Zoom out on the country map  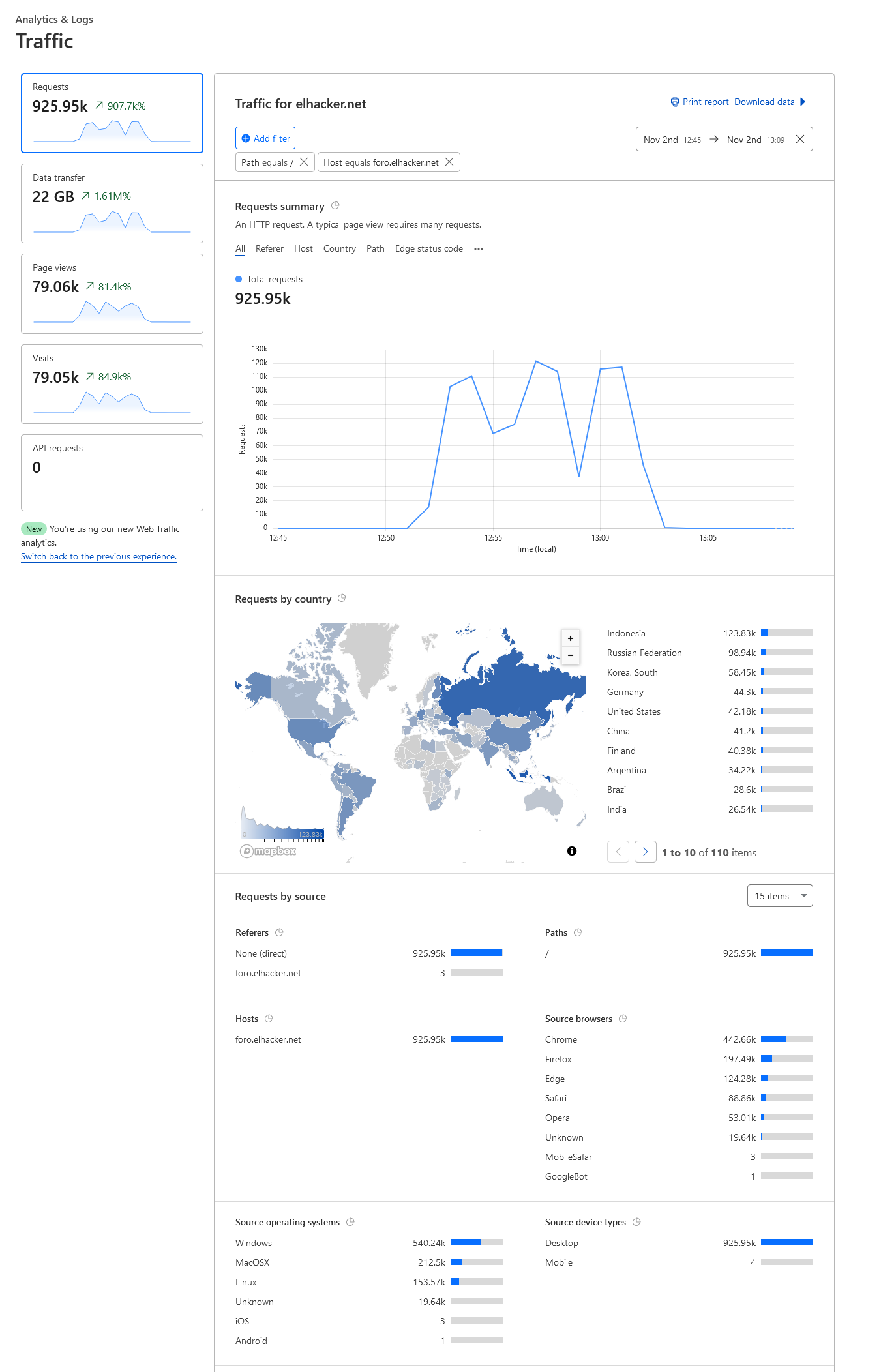[571, 655]
